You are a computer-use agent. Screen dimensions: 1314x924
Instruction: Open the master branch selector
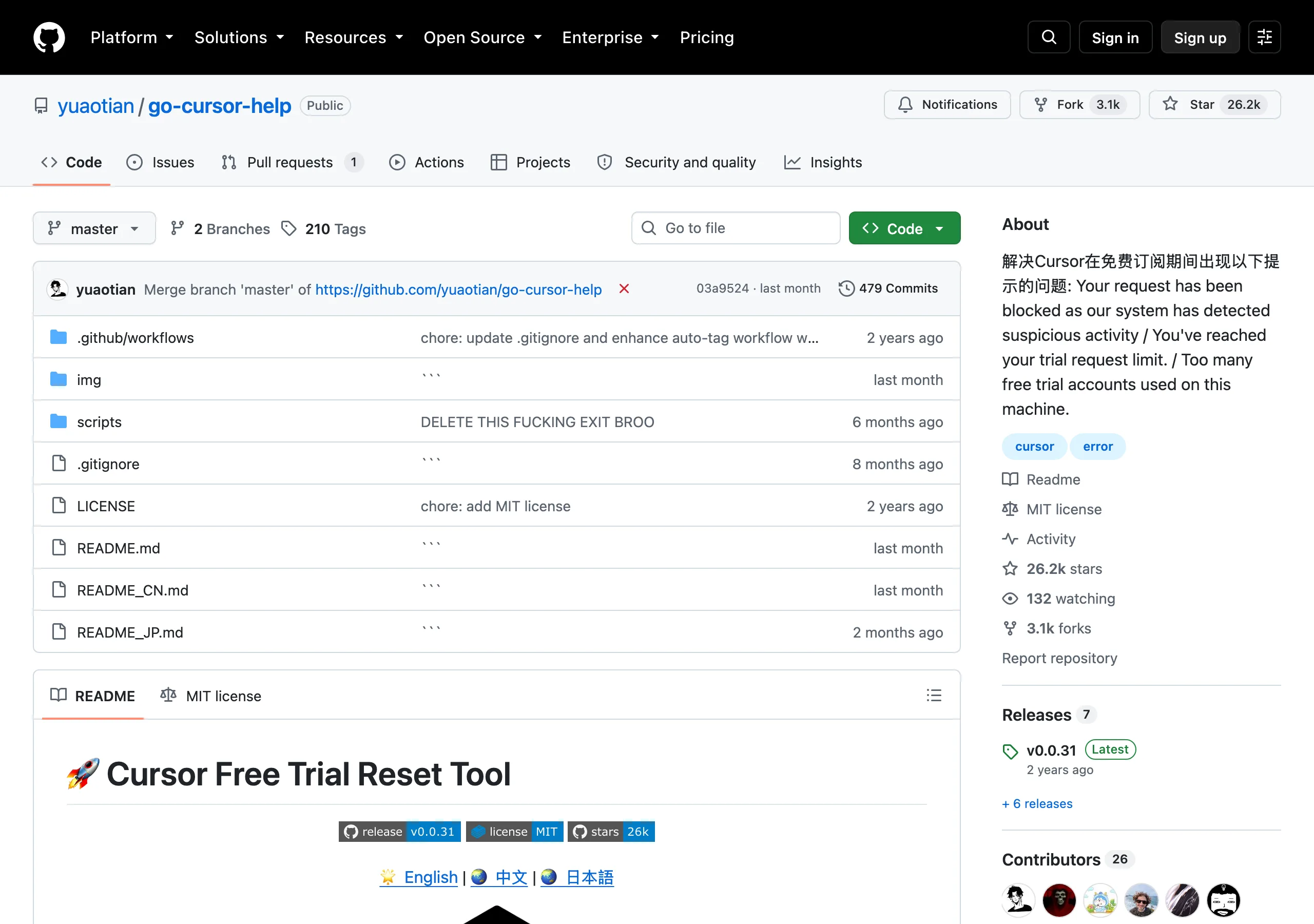94,228
